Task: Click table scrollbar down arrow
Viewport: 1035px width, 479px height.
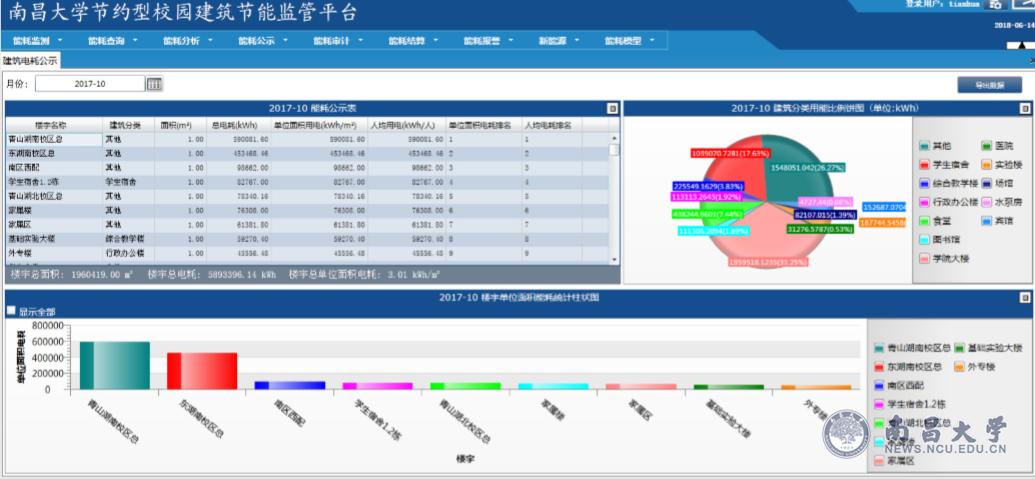Action: click(615, 261)
